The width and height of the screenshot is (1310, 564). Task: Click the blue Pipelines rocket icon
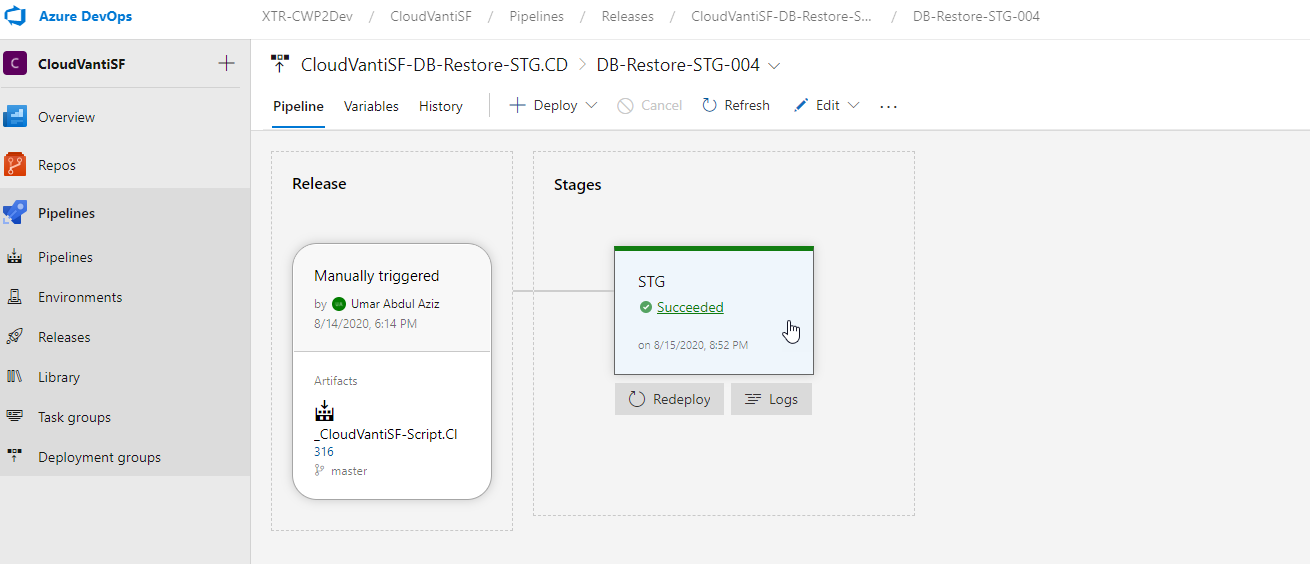[x=15, y=213]
